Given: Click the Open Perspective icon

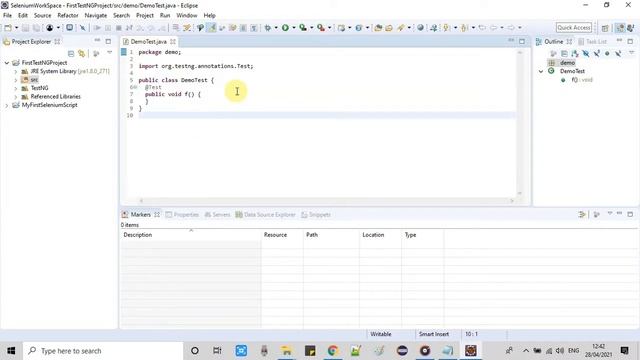Looking at the screenshot, I should coord(605,28).
